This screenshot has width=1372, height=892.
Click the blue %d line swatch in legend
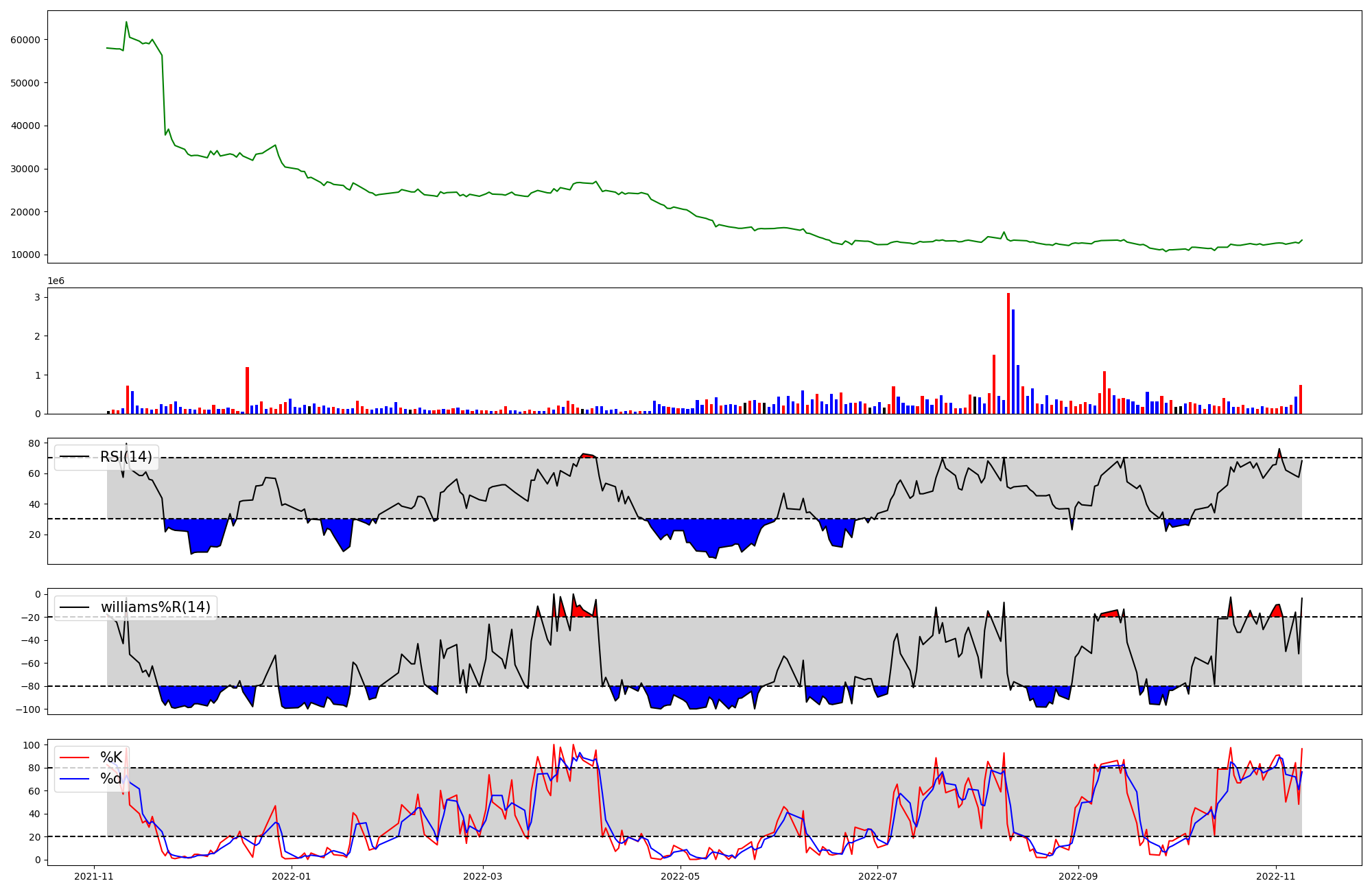[75, 779]
